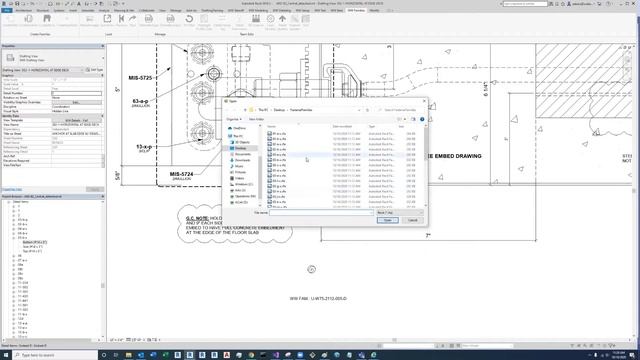
Task: Click Visibility/Graphics Overrides Edit button
Action: click(77, 102)
